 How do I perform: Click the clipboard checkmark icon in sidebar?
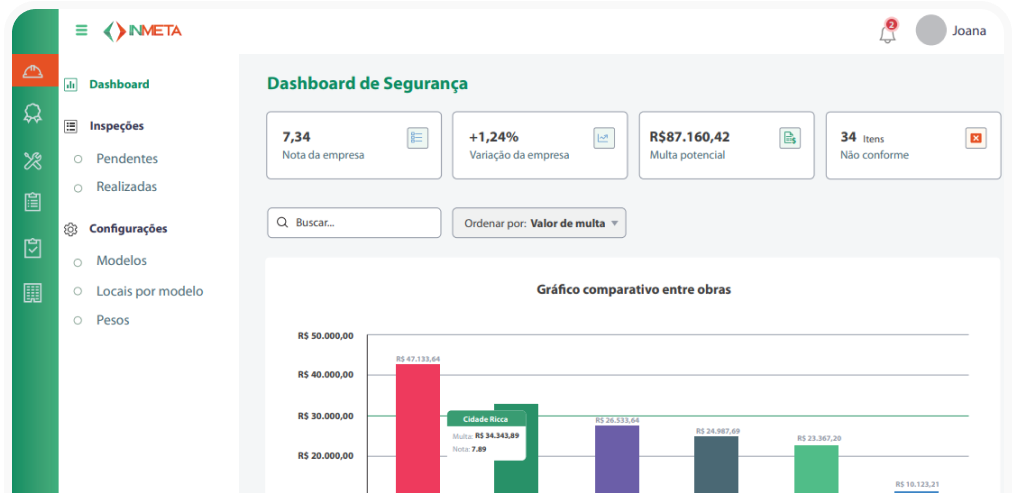(33, 248)
